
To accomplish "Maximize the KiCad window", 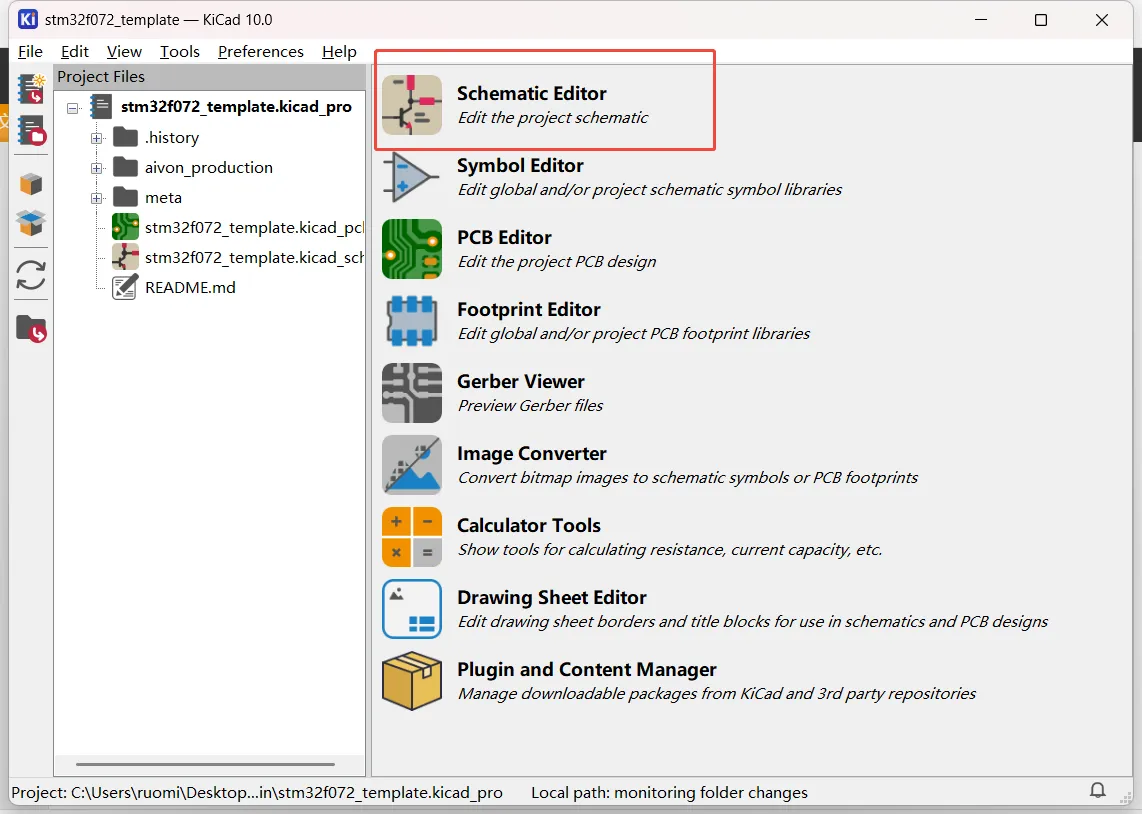I will pyautogui.click(x=1041, y=20).
